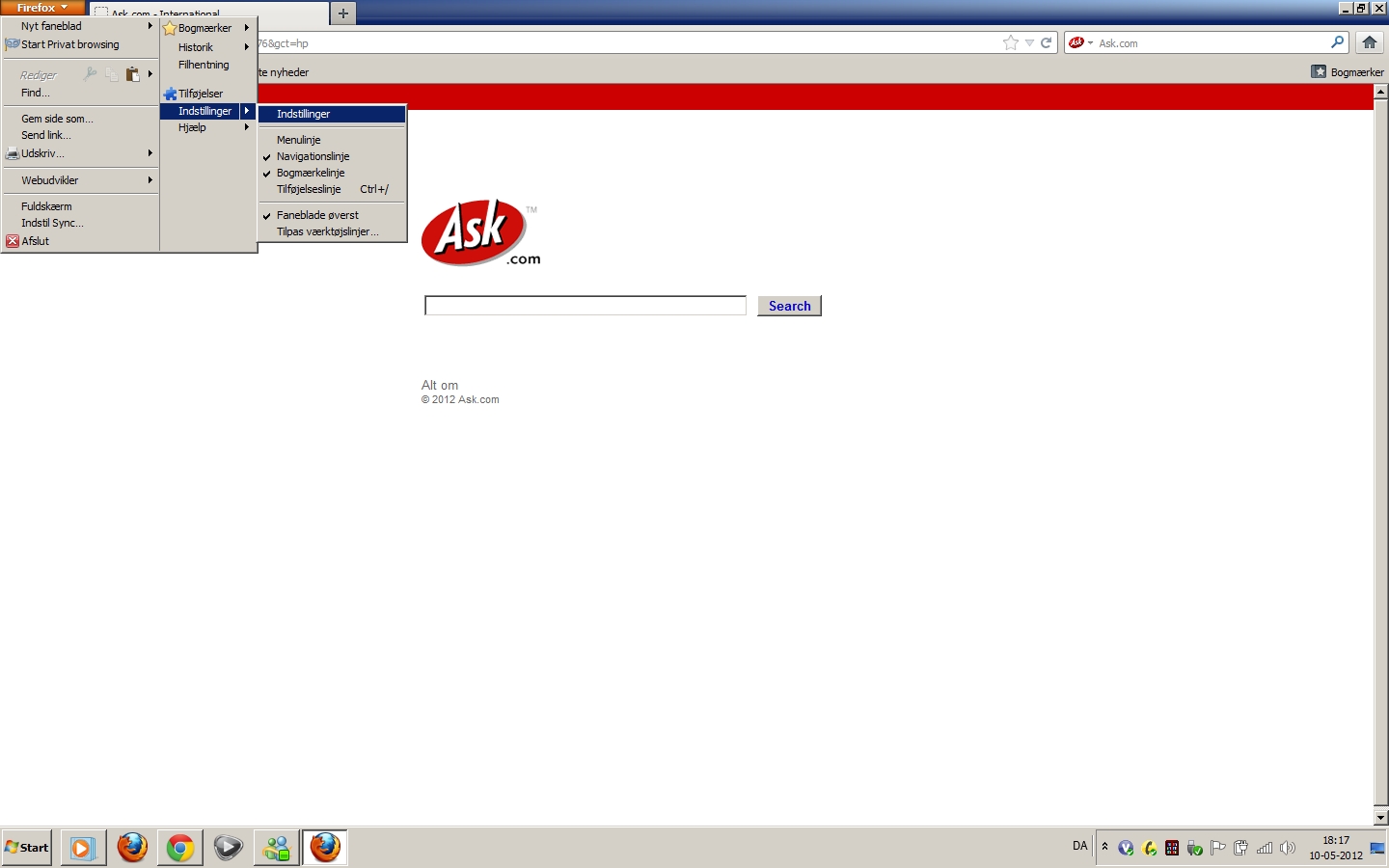The width and height of the screenshot is (1389, 868).
Task: Open the network signal tray icon
Action: click(x=1265, y=848)
